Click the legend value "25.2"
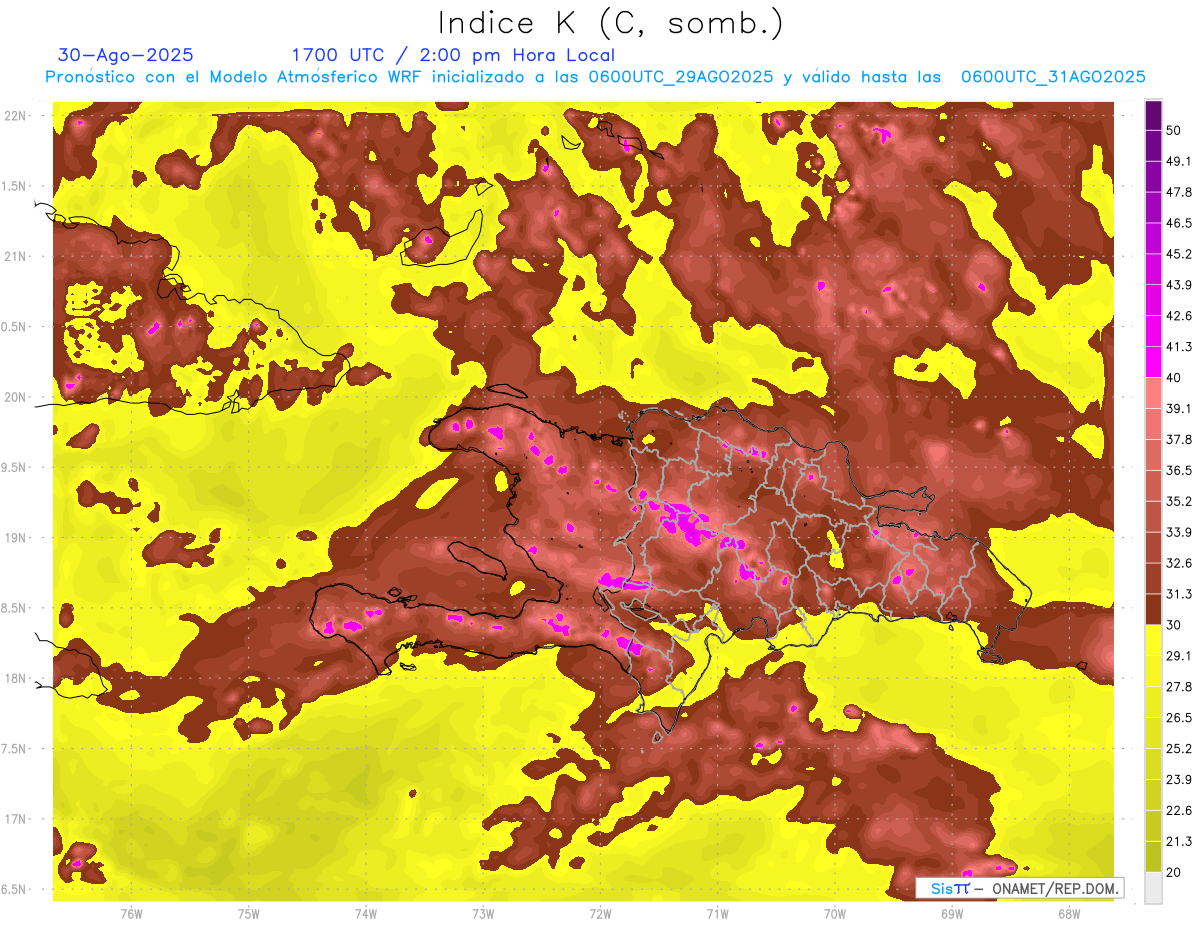Image resolution: width=1200 pixels, height=927 pixels. point(1179,749)
